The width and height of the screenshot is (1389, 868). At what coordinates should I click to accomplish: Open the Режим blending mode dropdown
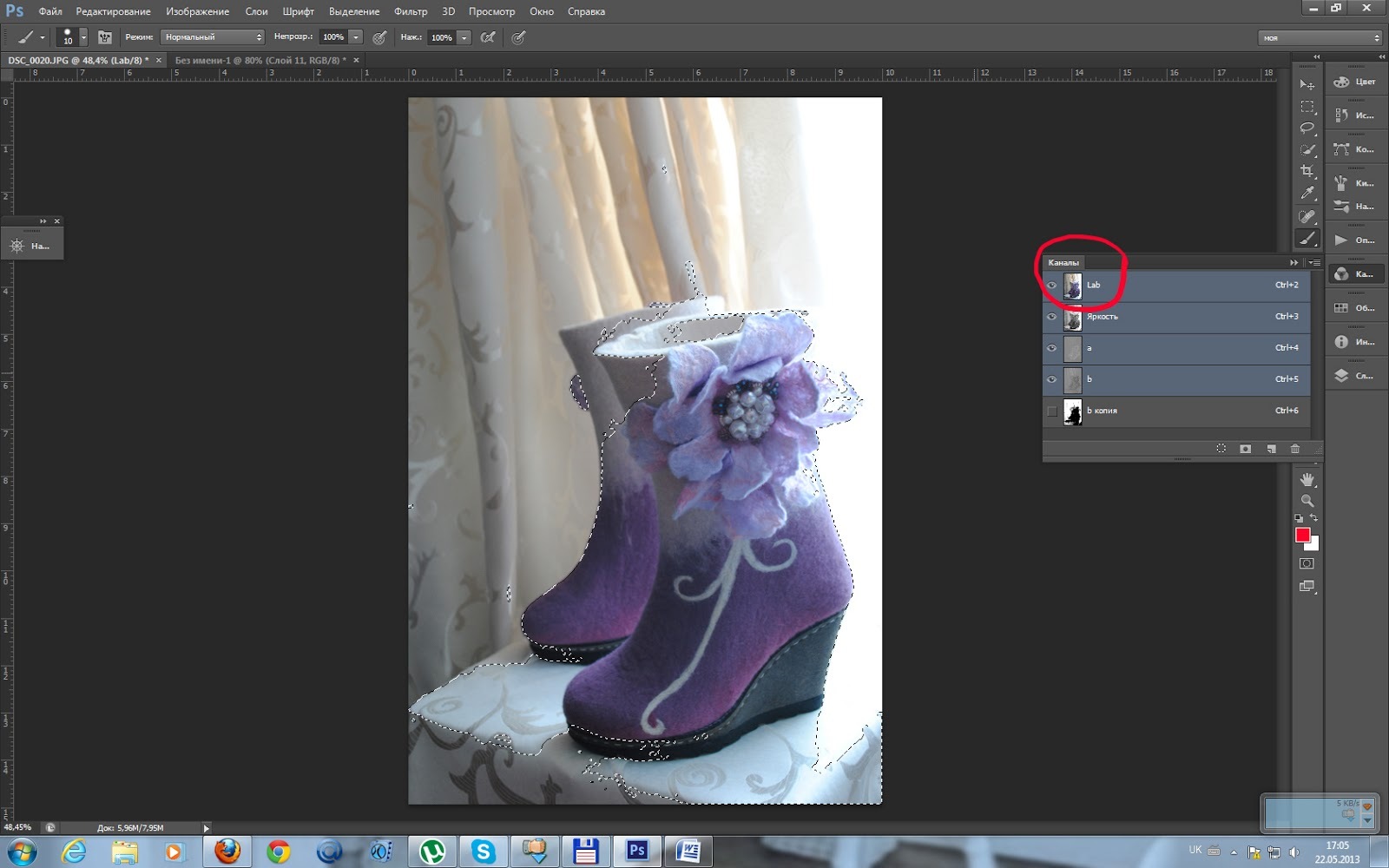(x=213, y=37)
